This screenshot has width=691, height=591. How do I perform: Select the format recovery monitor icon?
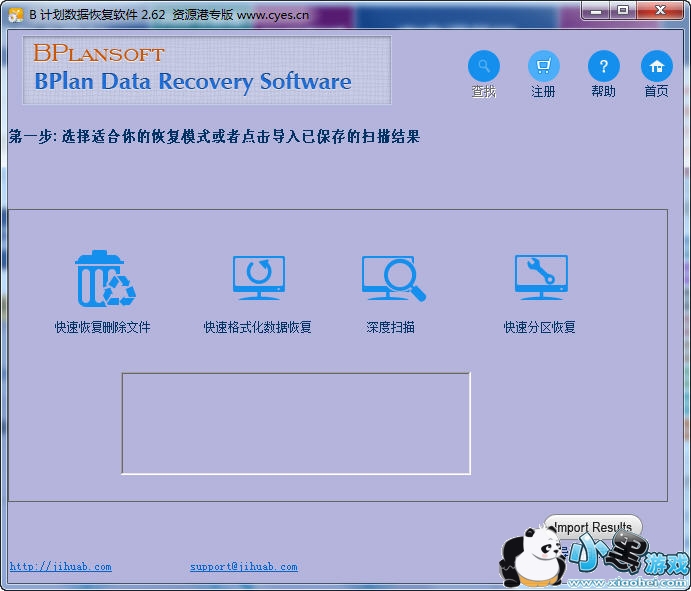tap(259, 278)
